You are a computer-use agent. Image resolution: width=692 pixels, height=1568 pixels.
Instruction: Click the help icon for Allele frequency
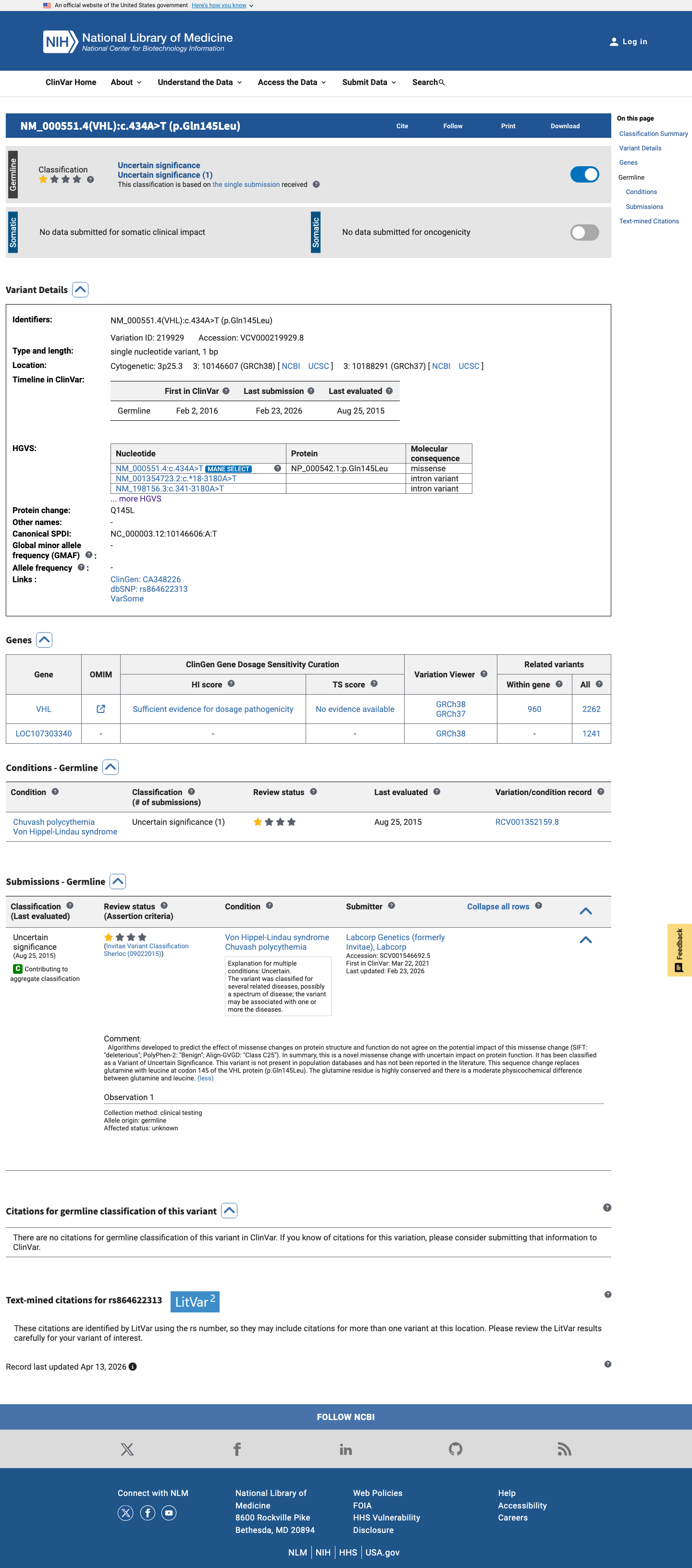point(81,567)
